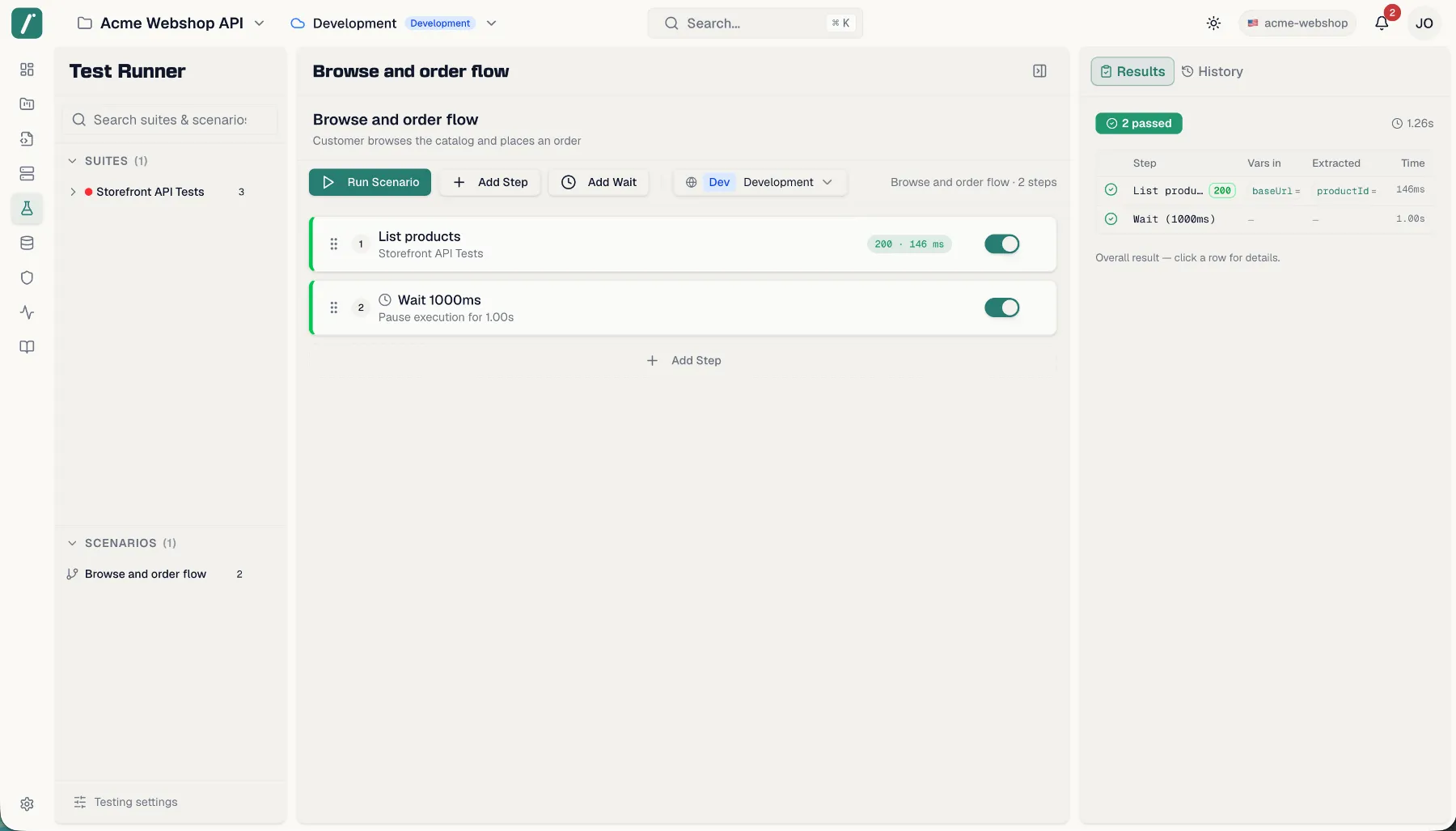
Task: Click the 2 passed badge
Action: coord(1139,124)
